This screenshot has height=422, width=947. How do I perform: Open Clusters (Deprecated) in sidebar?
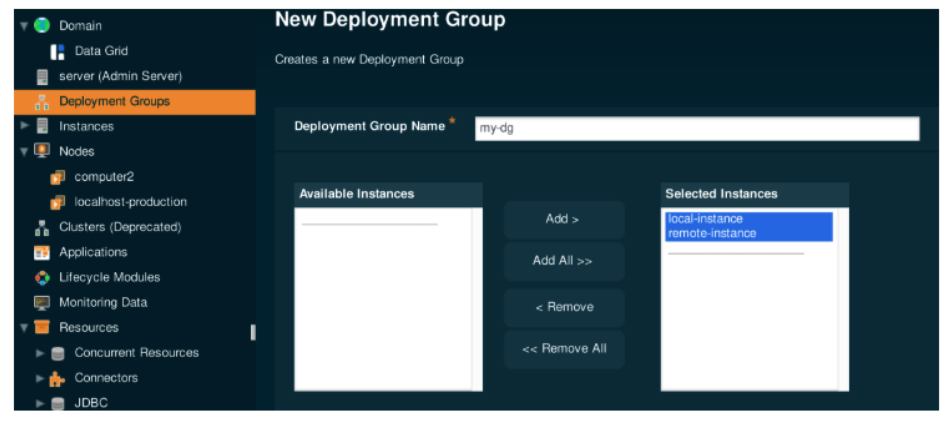pyautogui.click(x=119, y=227)
